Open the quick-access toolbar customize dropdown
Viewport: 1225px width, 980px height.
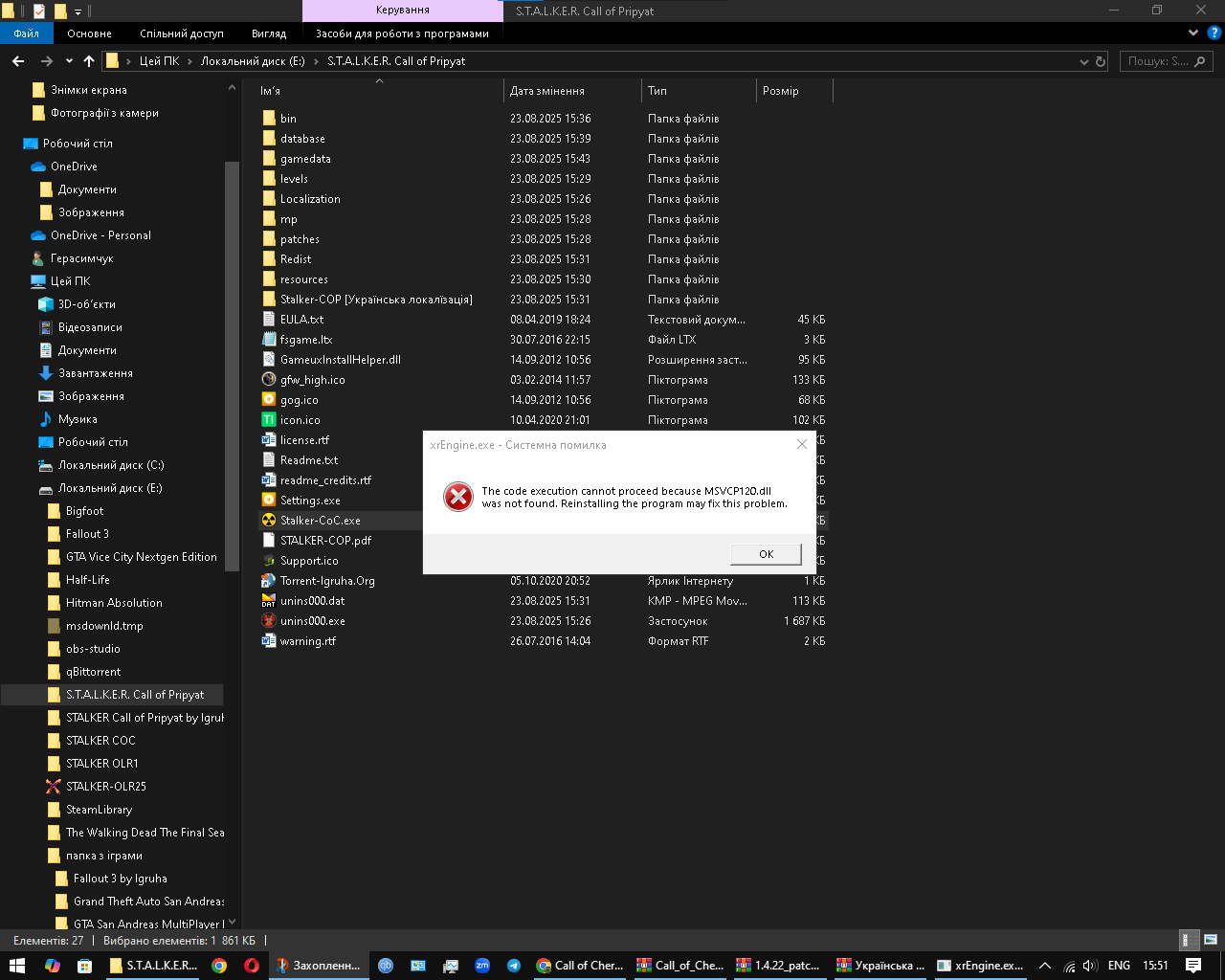coord(78,11)
